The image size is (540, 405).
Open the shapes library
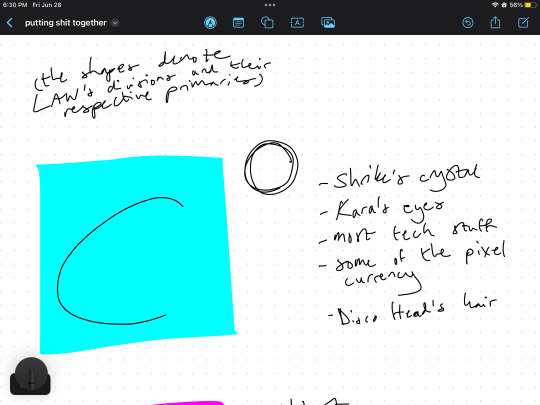pyautogui.click(x=267, y=23)
